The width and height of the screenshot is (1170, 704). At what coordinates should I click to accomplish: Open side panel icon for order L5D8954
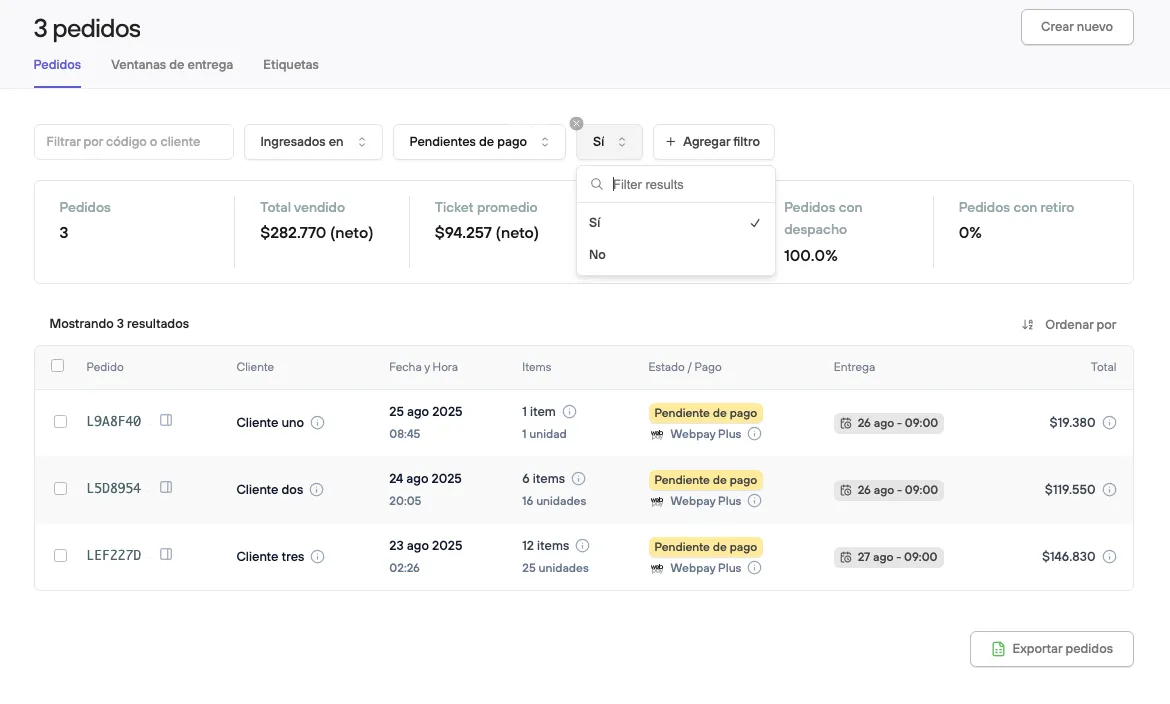click(x=166, y=487)
